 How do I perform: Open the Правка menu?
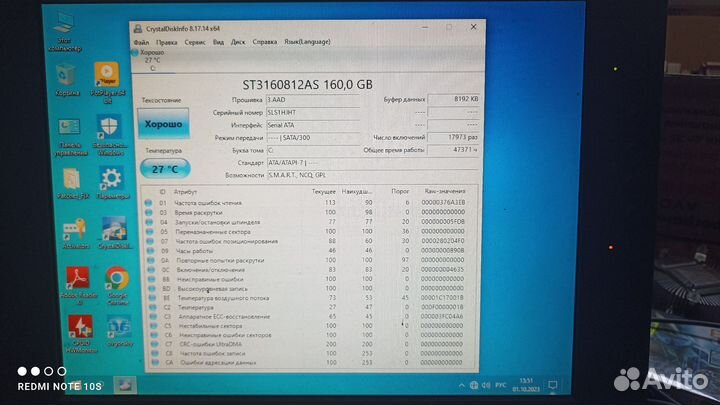(x=166, y=42)
